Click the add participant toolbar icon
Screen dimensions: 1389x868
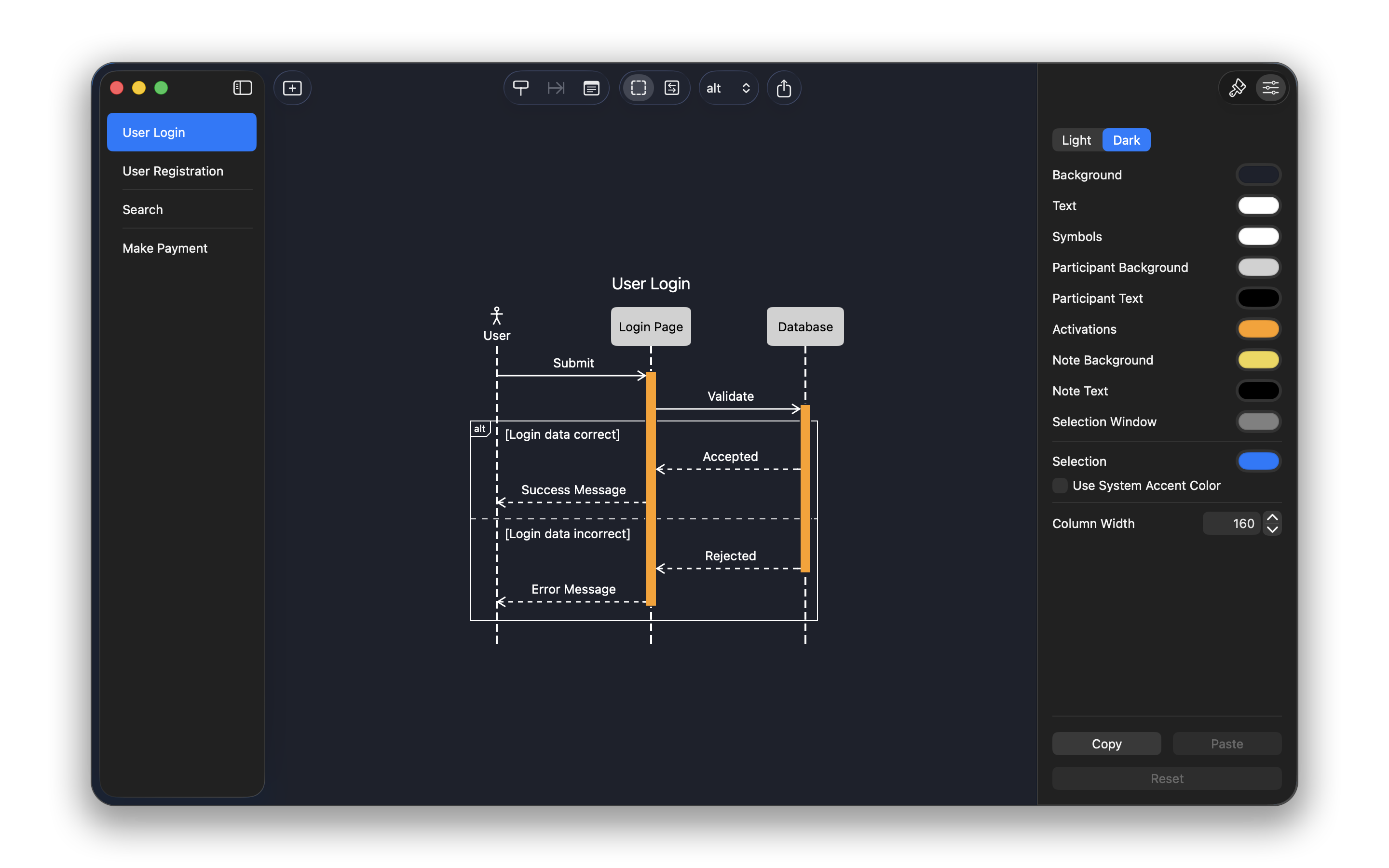(520, 88)
